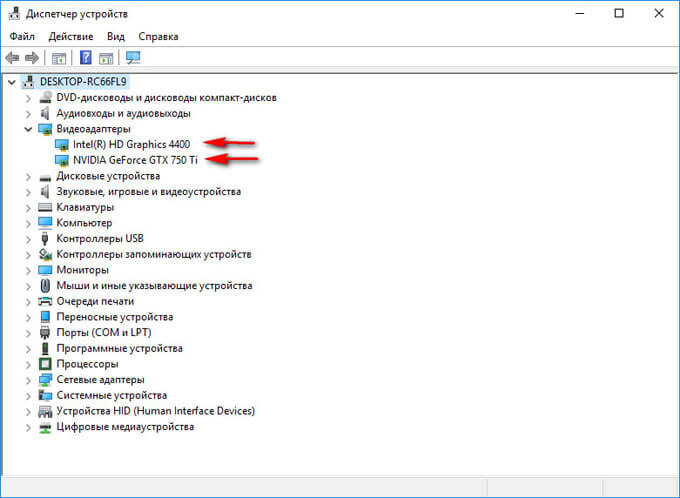Click the mouse icon for Мыши и иные указывающие устройства
Image resolution: width=680 pixels, height=498 pixels.
tap(45, 285)
